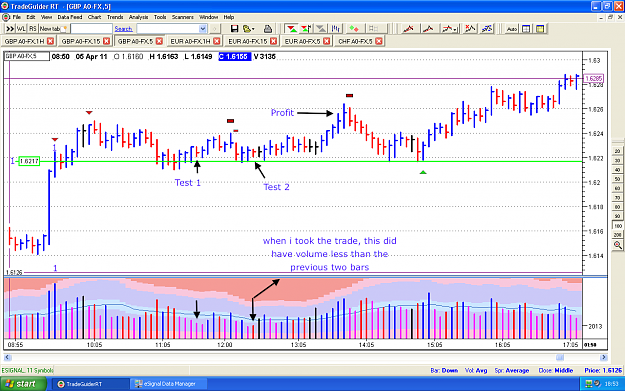This screenshot has height=391, width=625.
Task: Click the delete trend lines icon
Action: (470, 29)
